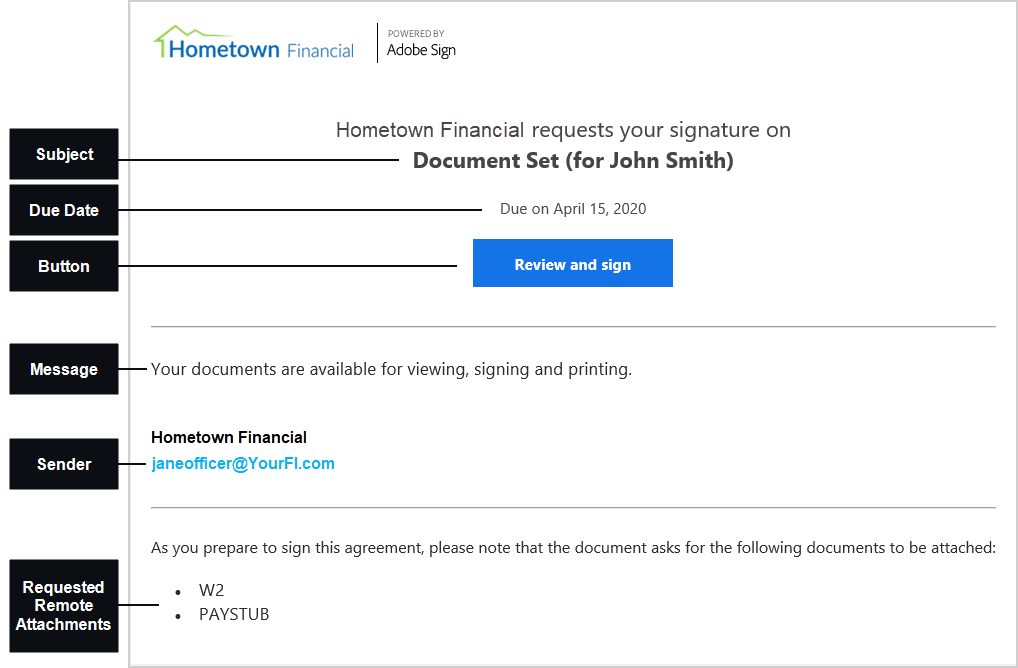This screenshot has height=668, width=1018.
Task: Click the Due on April 15, 2020 text
Action: coord(573,209)
